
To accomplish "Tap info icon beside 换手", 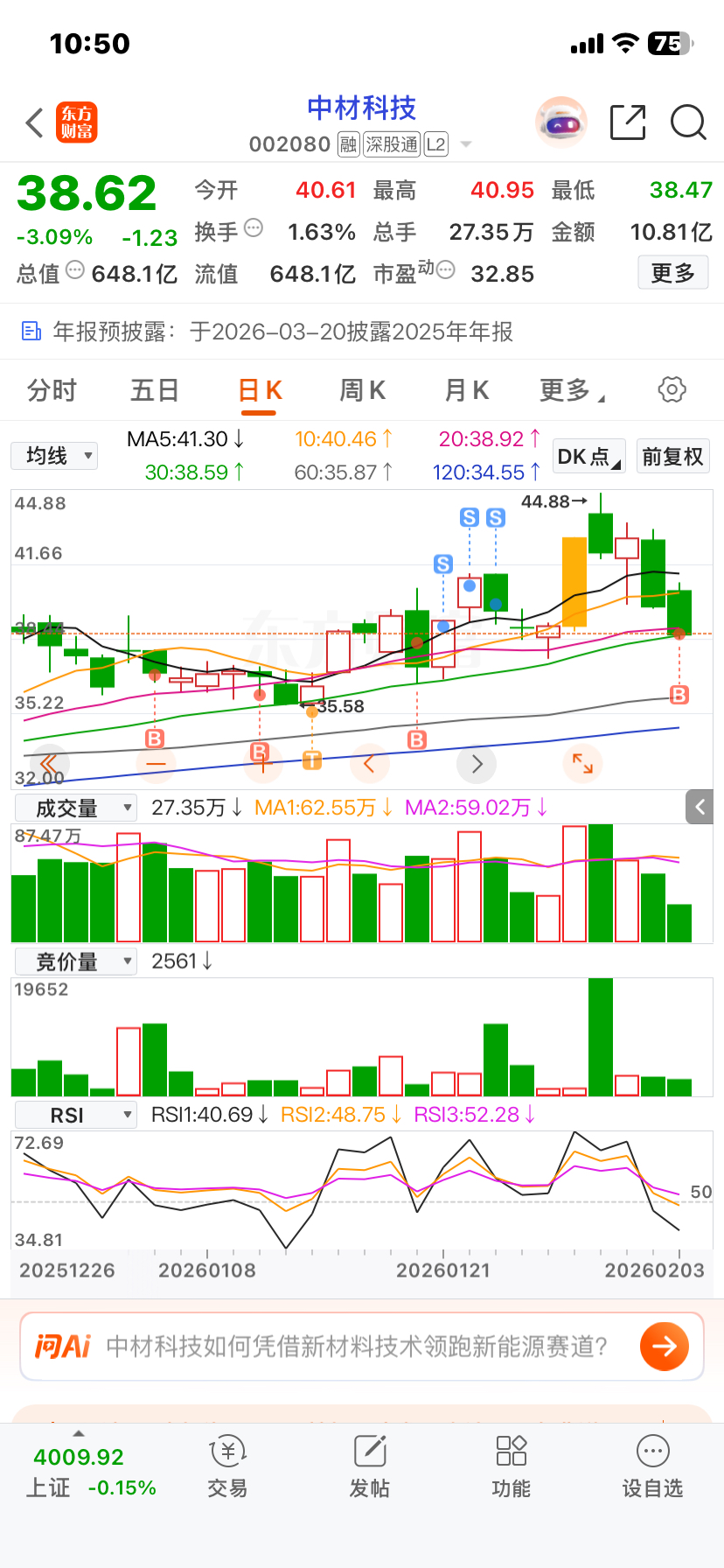I will point(254,228).
